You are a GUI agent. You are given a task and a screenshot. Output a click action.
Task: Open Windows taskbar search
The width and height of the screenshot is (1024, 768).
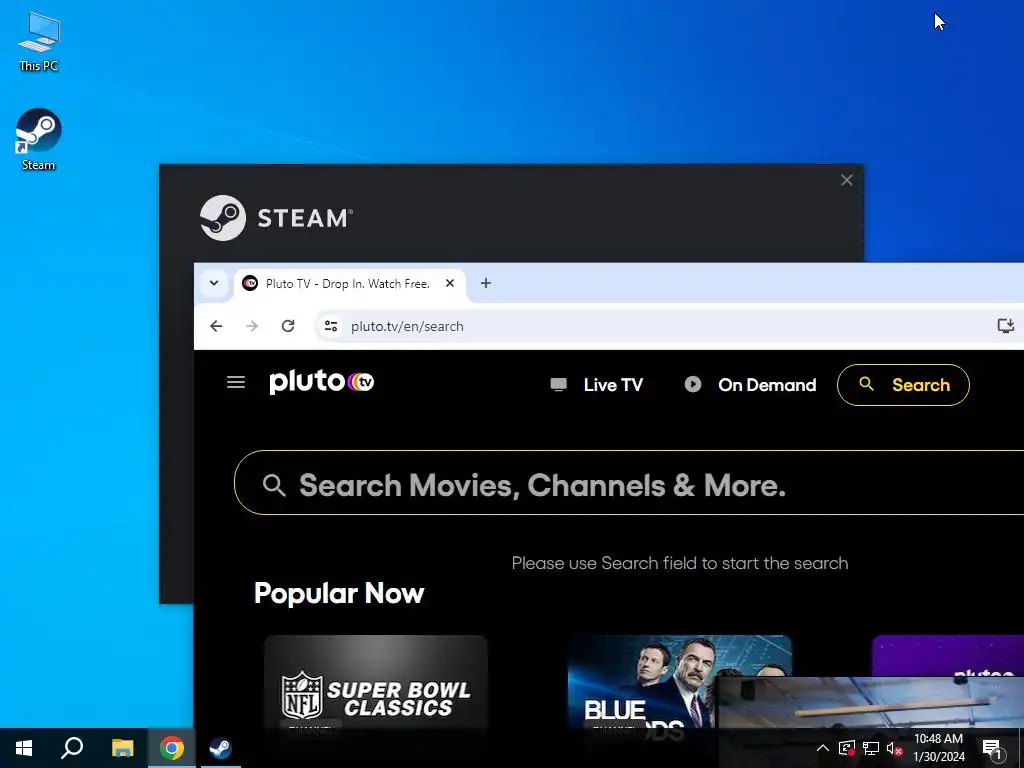(72, 748)
